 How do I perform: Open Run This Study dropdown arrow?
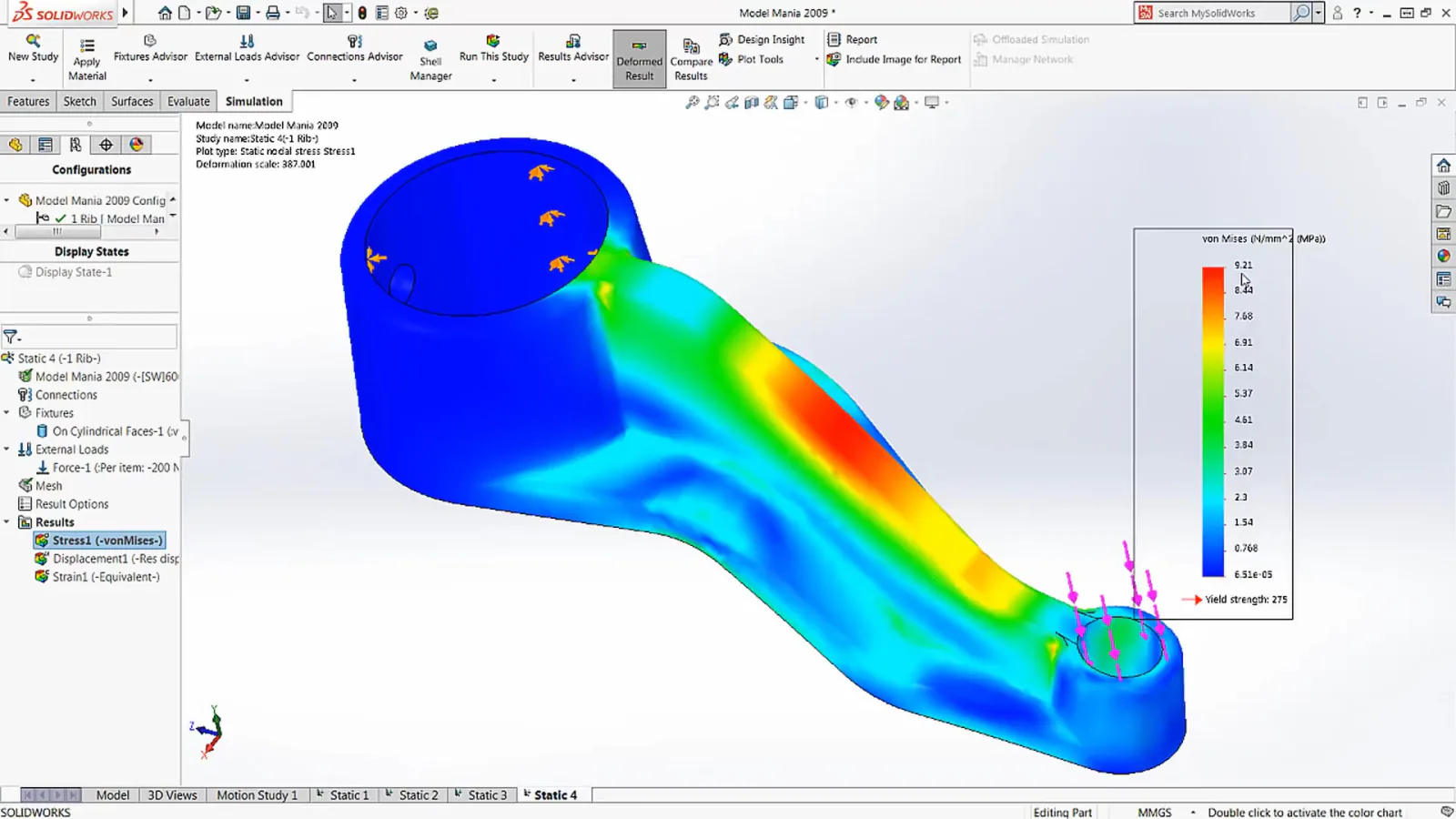coord(493,80)
